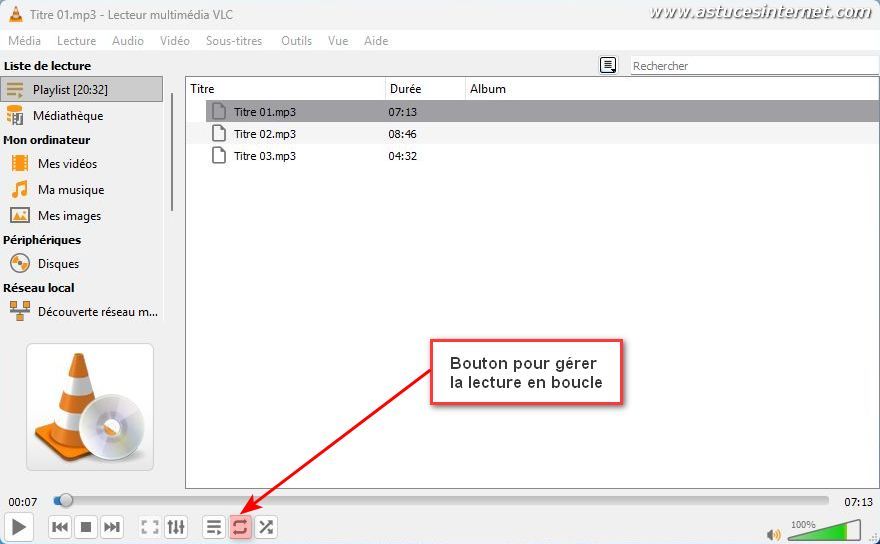Change playlist view mode icon
Viewport: 880px width, 544px height.
tap(608, 66)
